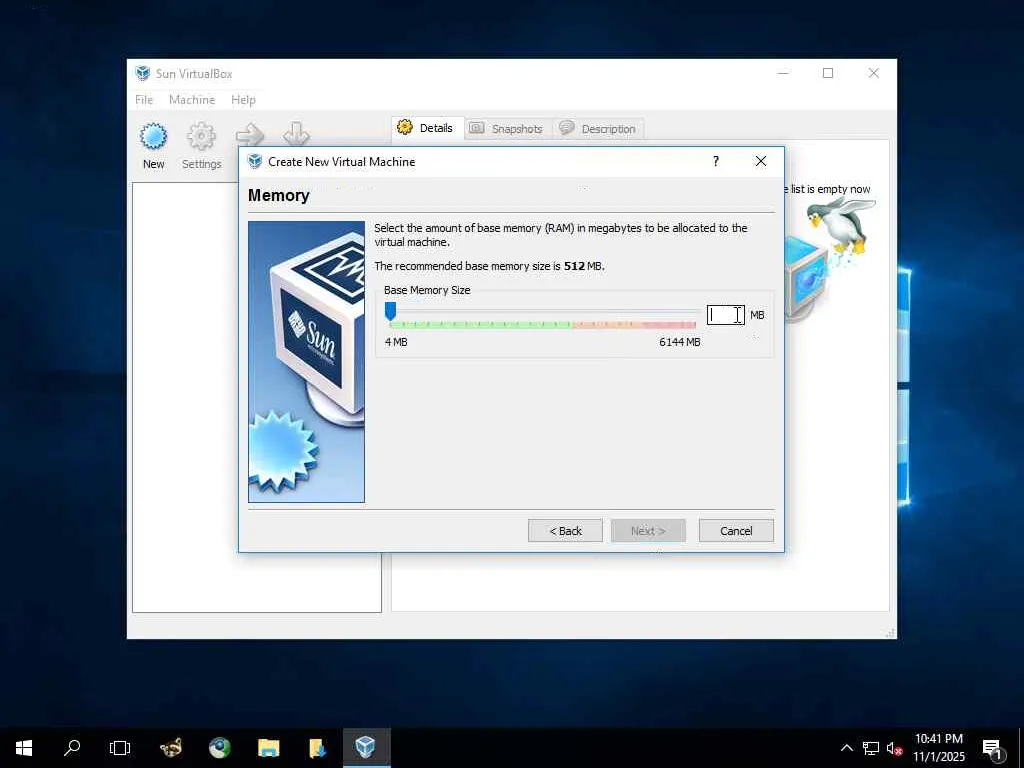Open File Explorer from the taskbar
Viewport: 1024px width, 768px height.
(x=268, y=748)
